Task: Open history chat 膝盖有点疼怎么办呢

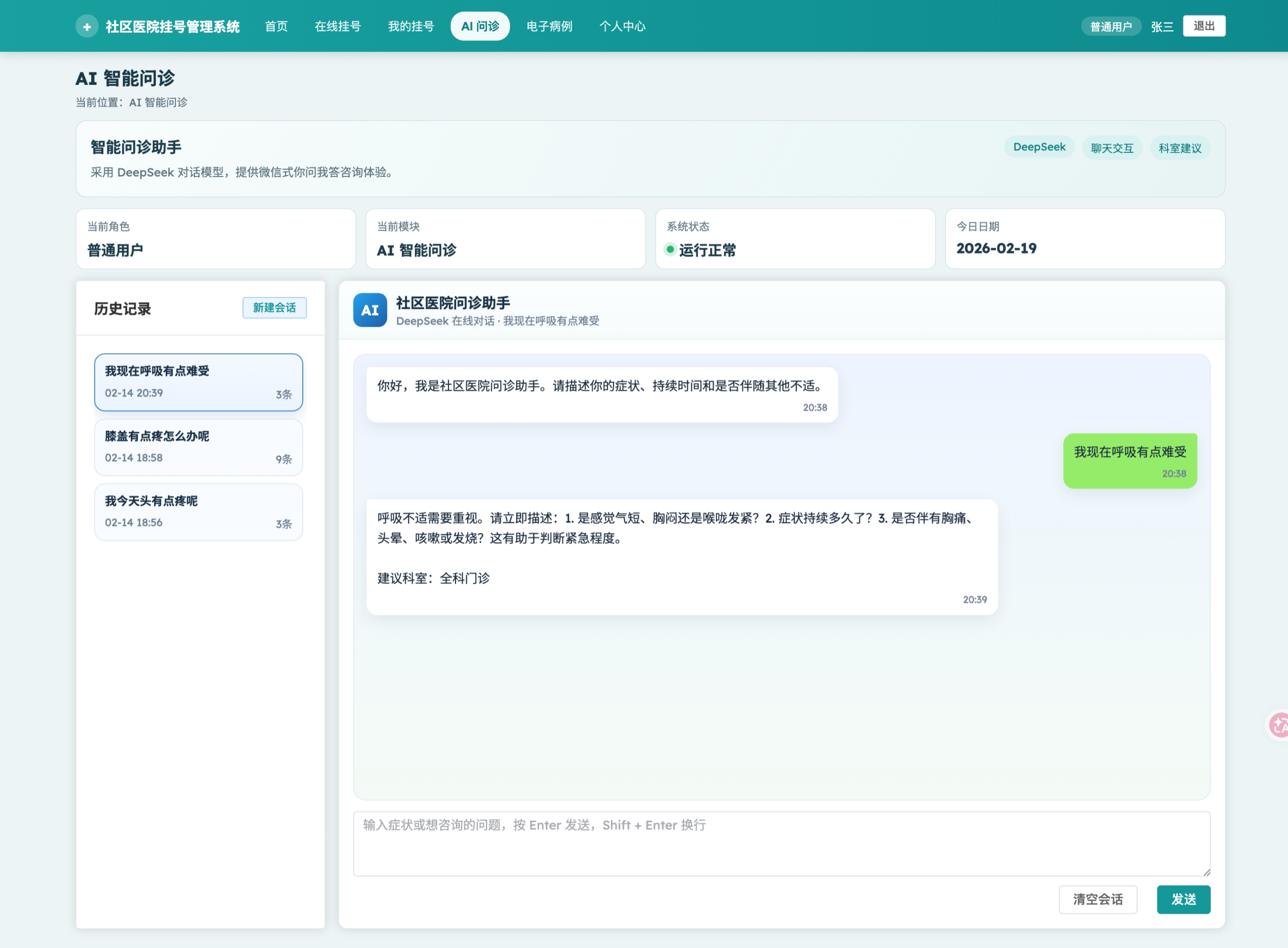Action: [199, 447]
